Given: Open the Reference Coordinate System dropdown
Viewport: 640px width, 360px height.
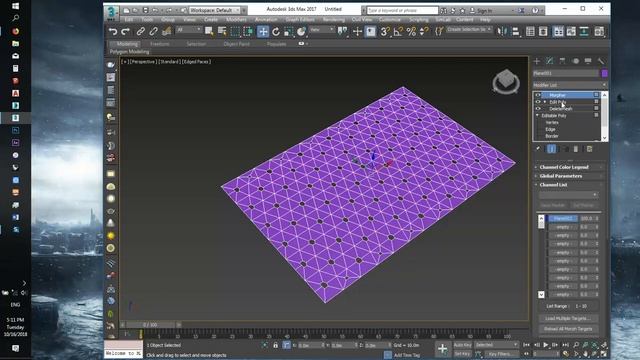Looking at the screenshot, I should (322, 30).
